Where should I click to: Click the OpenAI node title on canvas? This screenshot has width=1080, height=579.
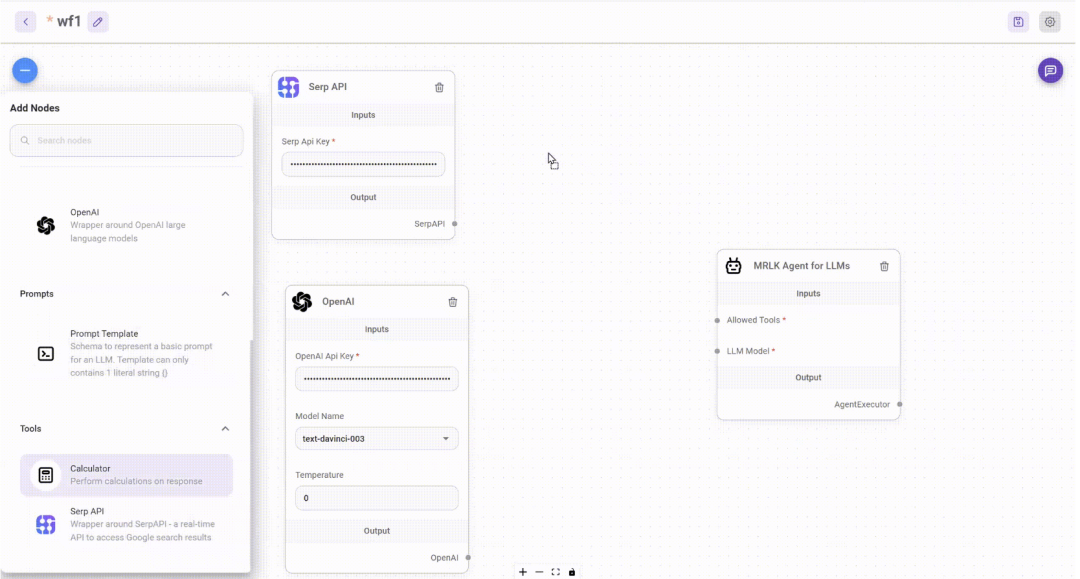338,302
